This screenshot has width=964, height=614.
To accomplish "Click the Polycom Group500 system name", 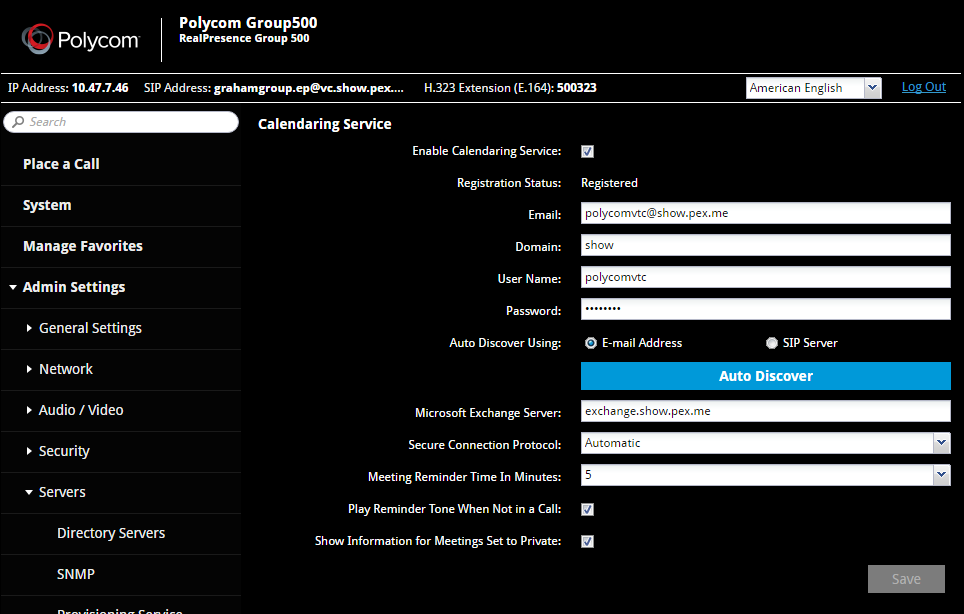I will pos(248,23).
